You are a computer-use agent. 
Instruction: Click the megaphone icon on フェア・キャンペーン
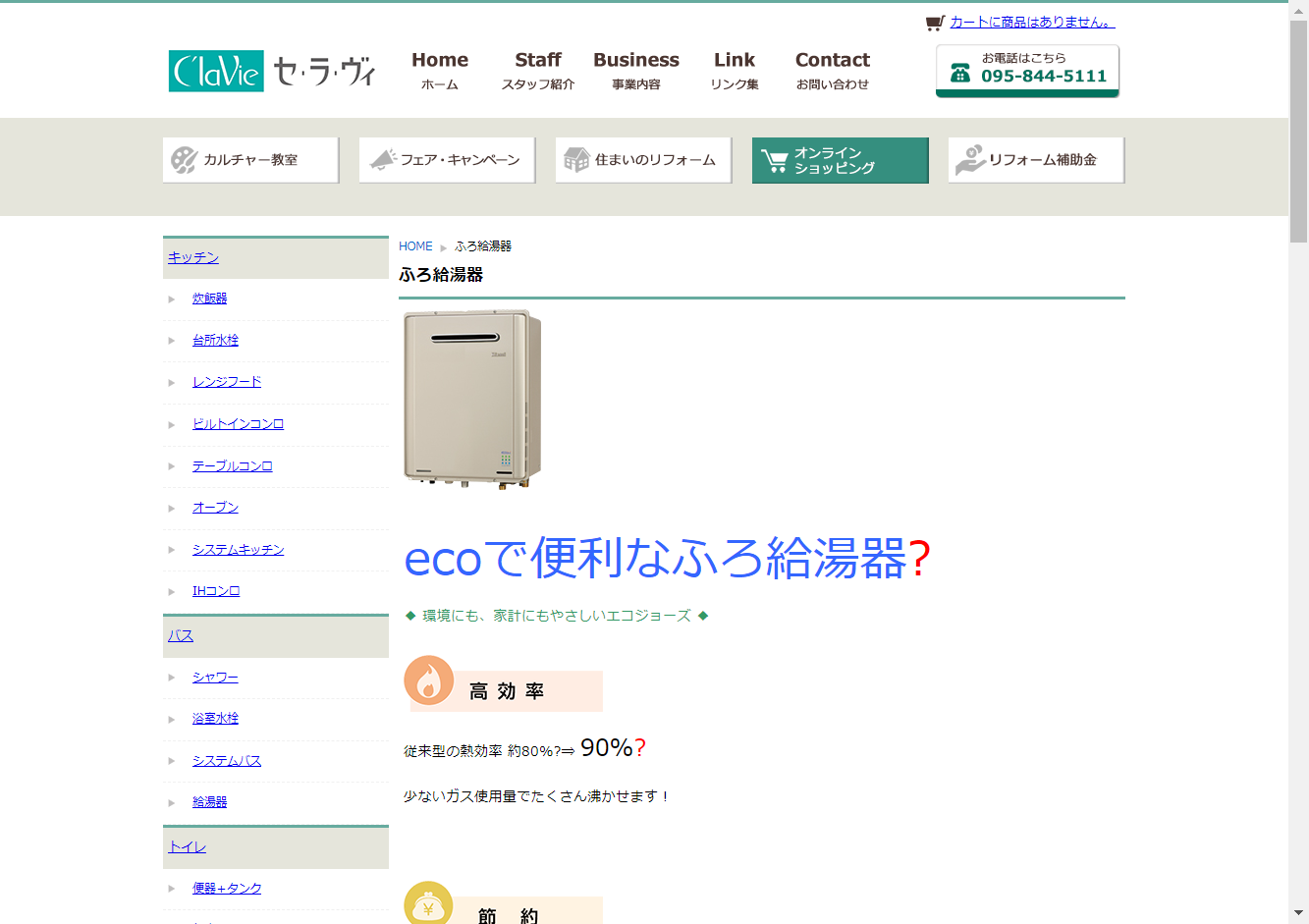pyautogui.click(x=382, y=160)
